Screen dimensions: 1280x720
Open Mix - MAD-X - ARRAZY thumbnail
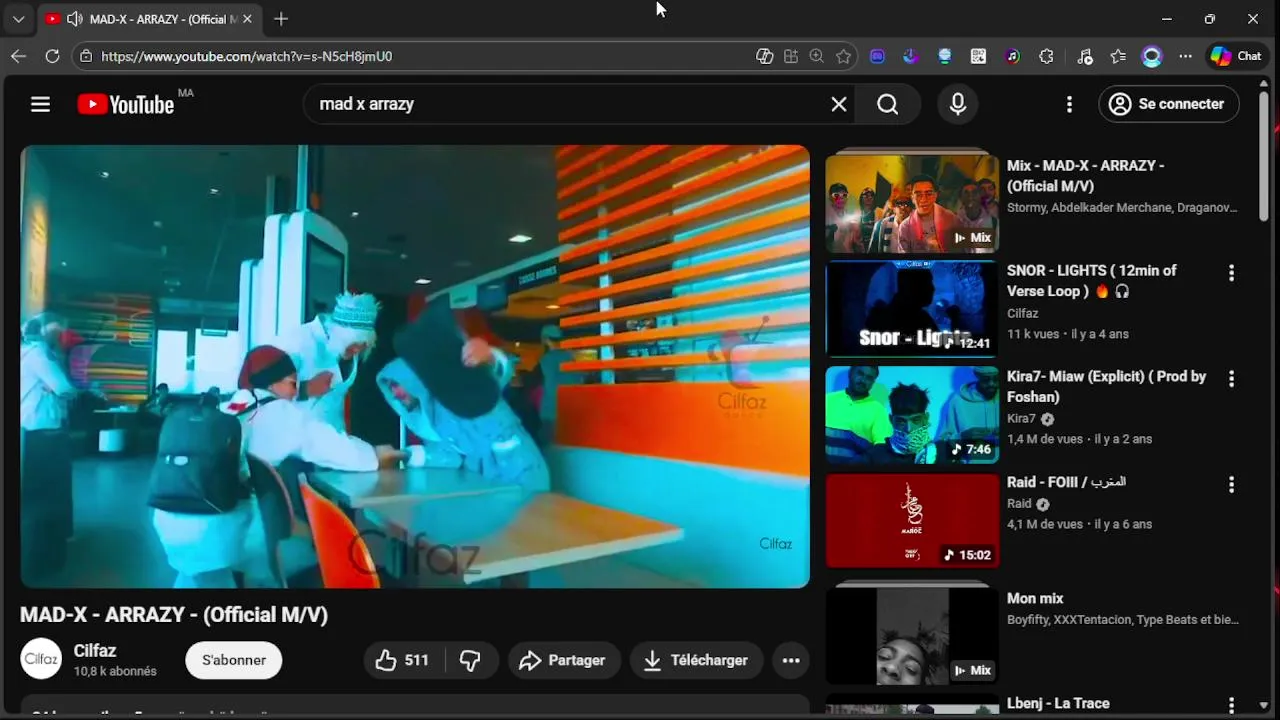coord(912,203)
